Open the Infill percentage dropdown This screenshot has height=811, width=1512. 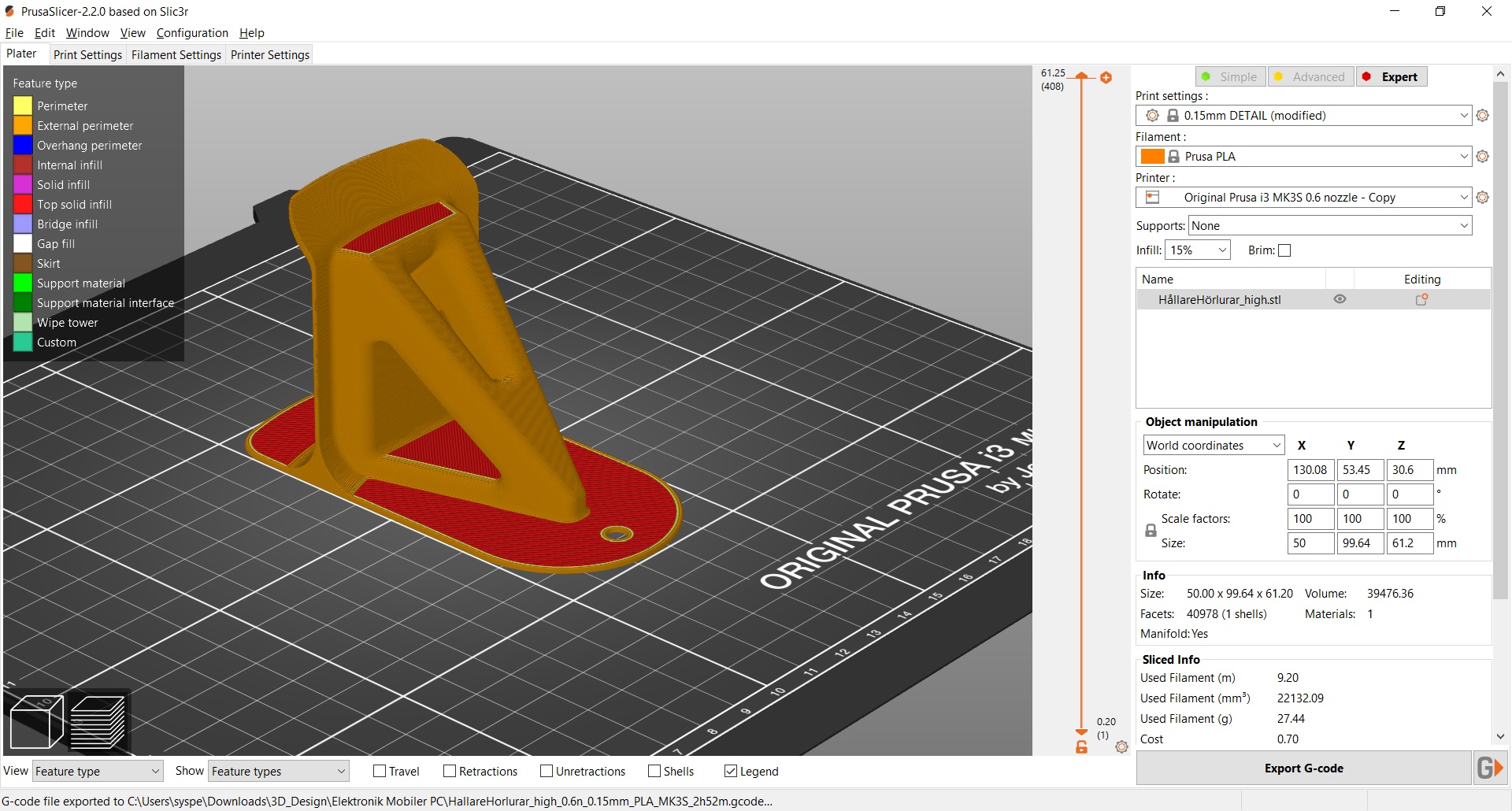click(1198, 250)
